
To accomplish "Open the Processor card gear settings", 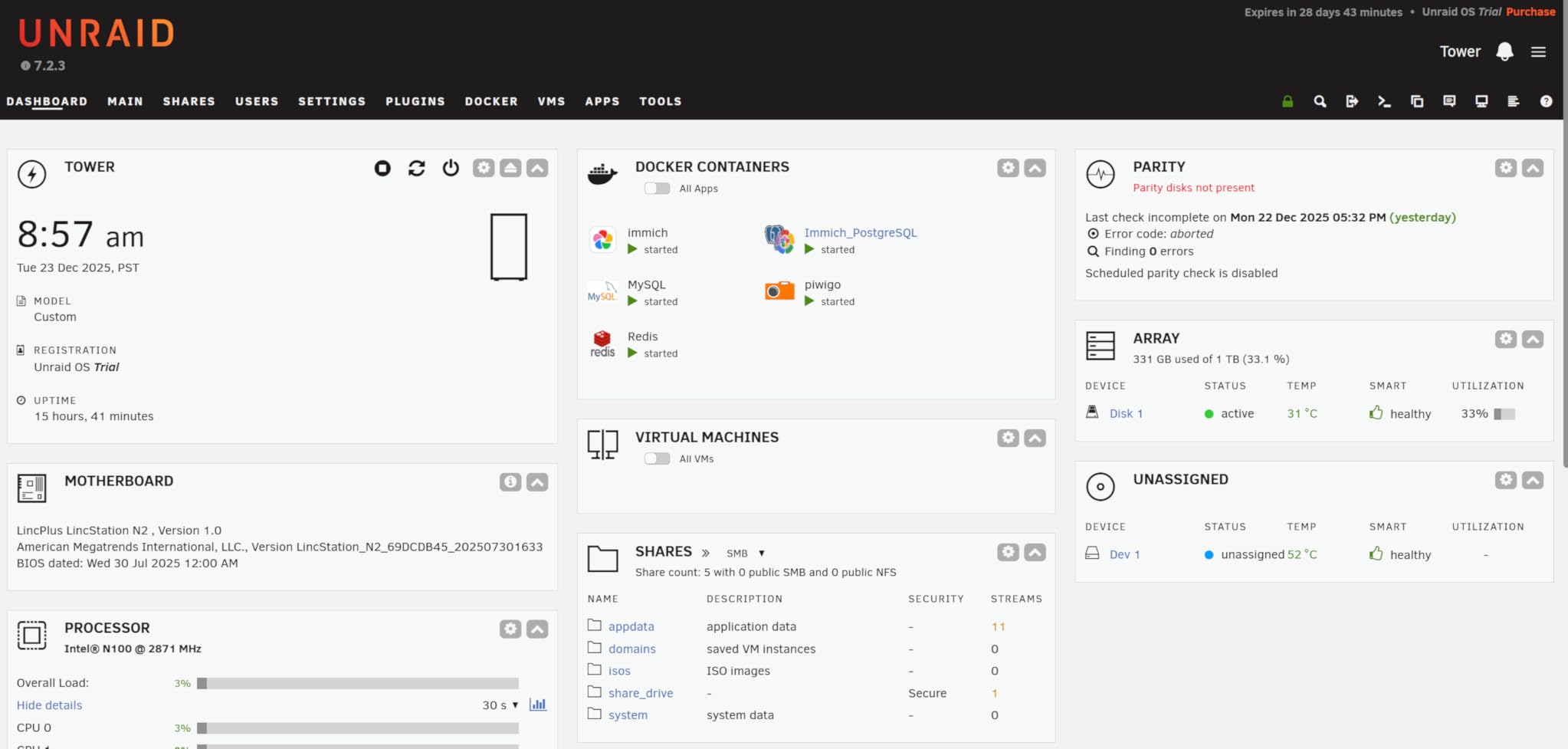I will (x=510, y=629).
